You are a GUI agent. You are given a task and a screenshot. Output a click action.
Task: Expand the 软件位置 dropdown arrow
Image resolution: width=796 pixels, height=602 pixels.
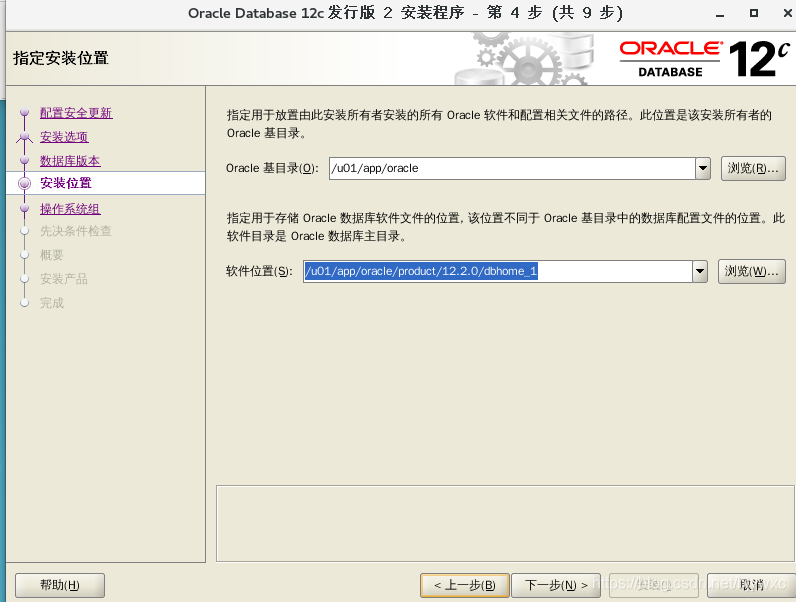pyautogui.click(x=700, y=271)
